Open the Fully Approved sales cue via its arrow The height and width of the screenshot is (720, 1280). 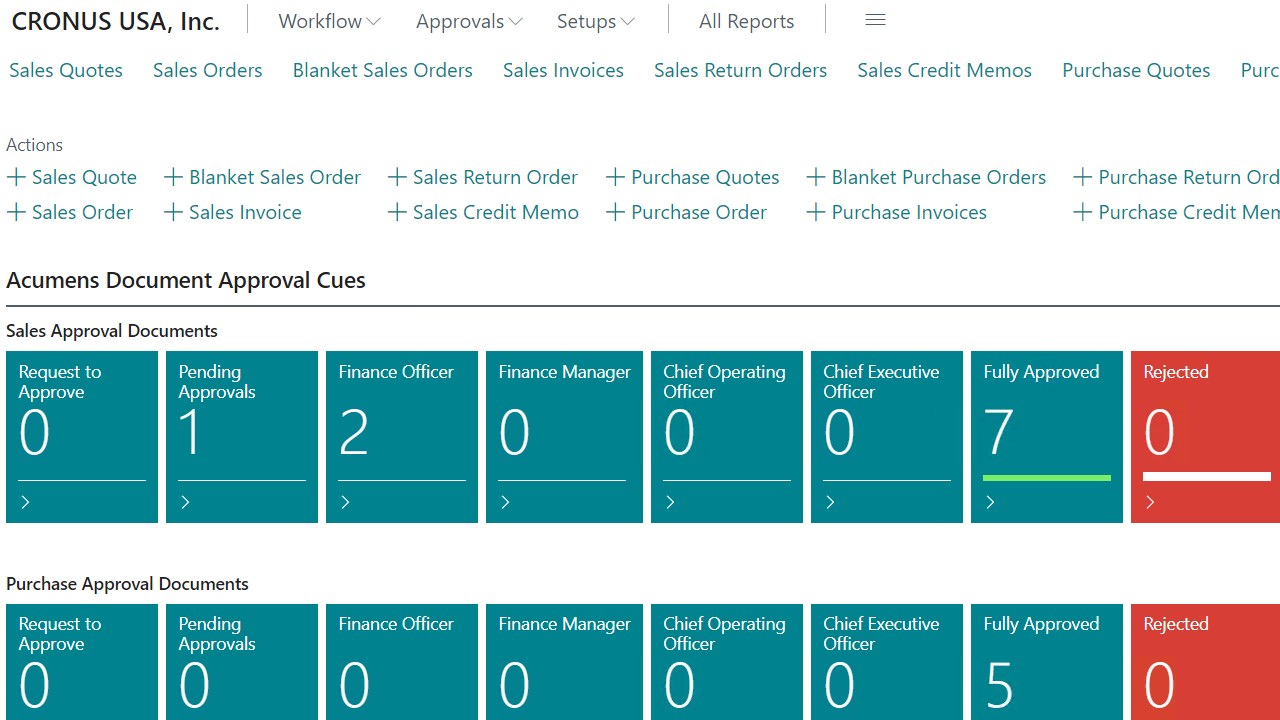pos(990,502)
